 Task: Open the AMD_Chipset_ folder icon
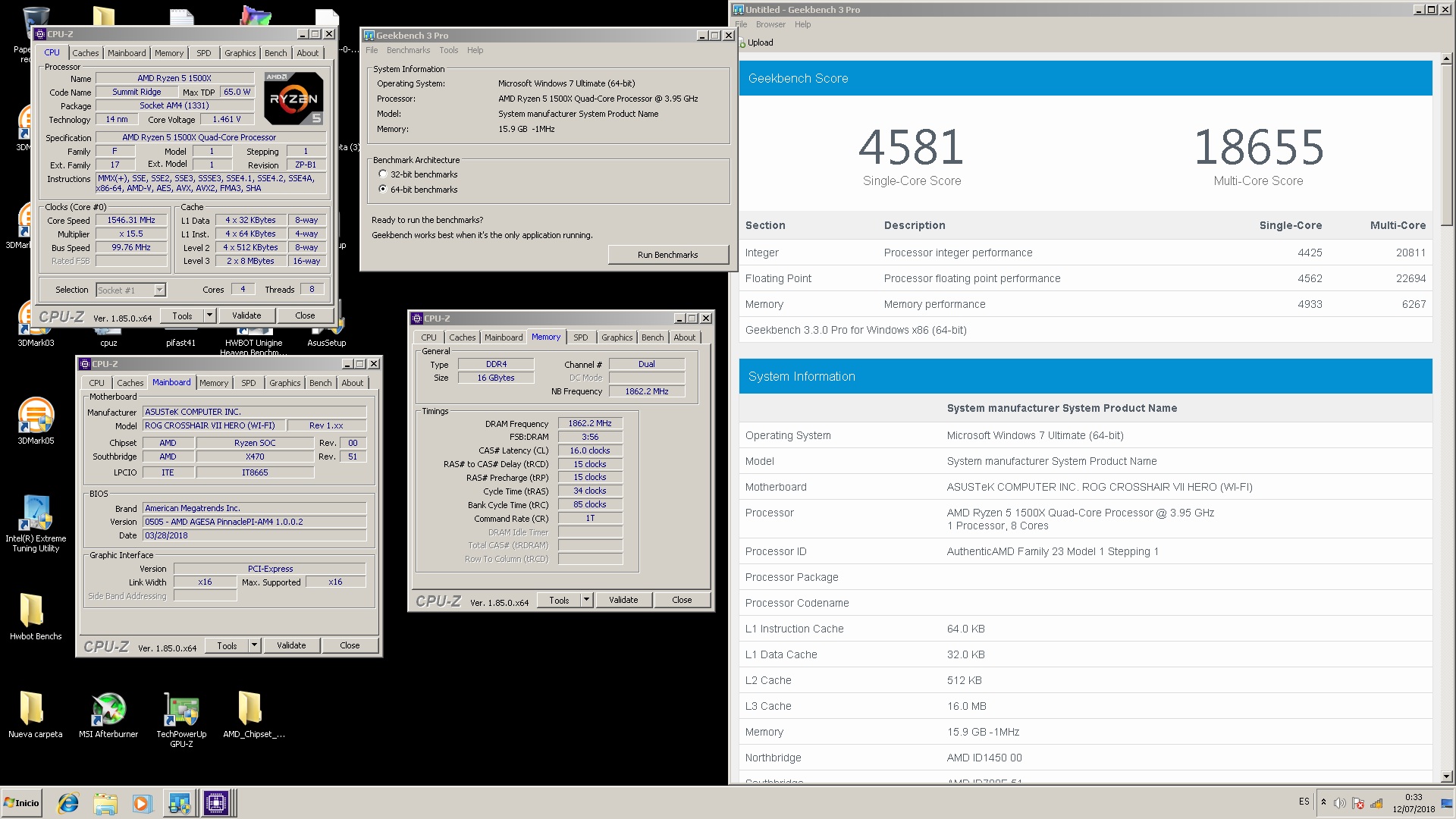tap(253, 714)
